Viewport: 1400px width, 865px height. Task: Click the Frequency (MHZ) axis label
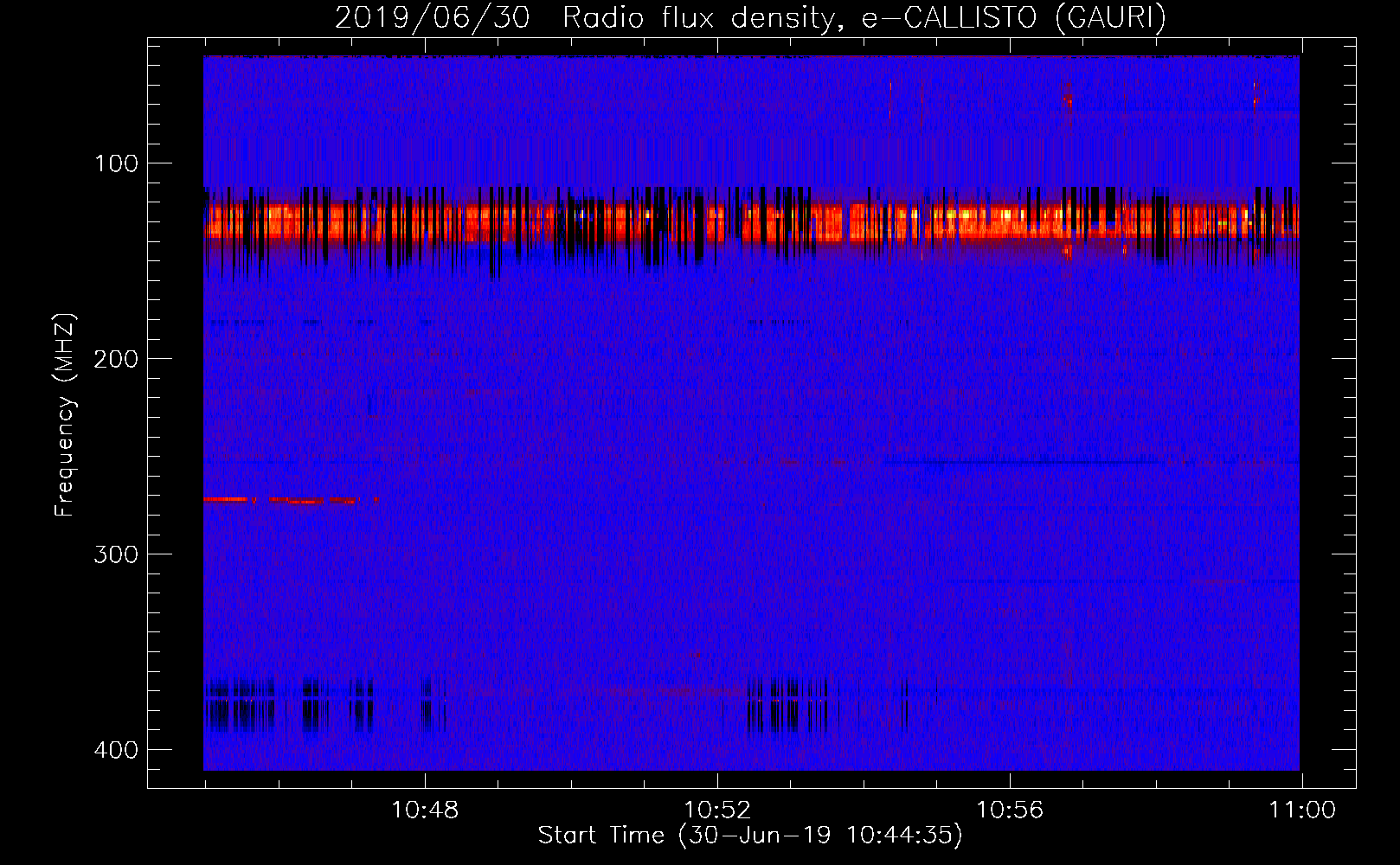point(65,415)
